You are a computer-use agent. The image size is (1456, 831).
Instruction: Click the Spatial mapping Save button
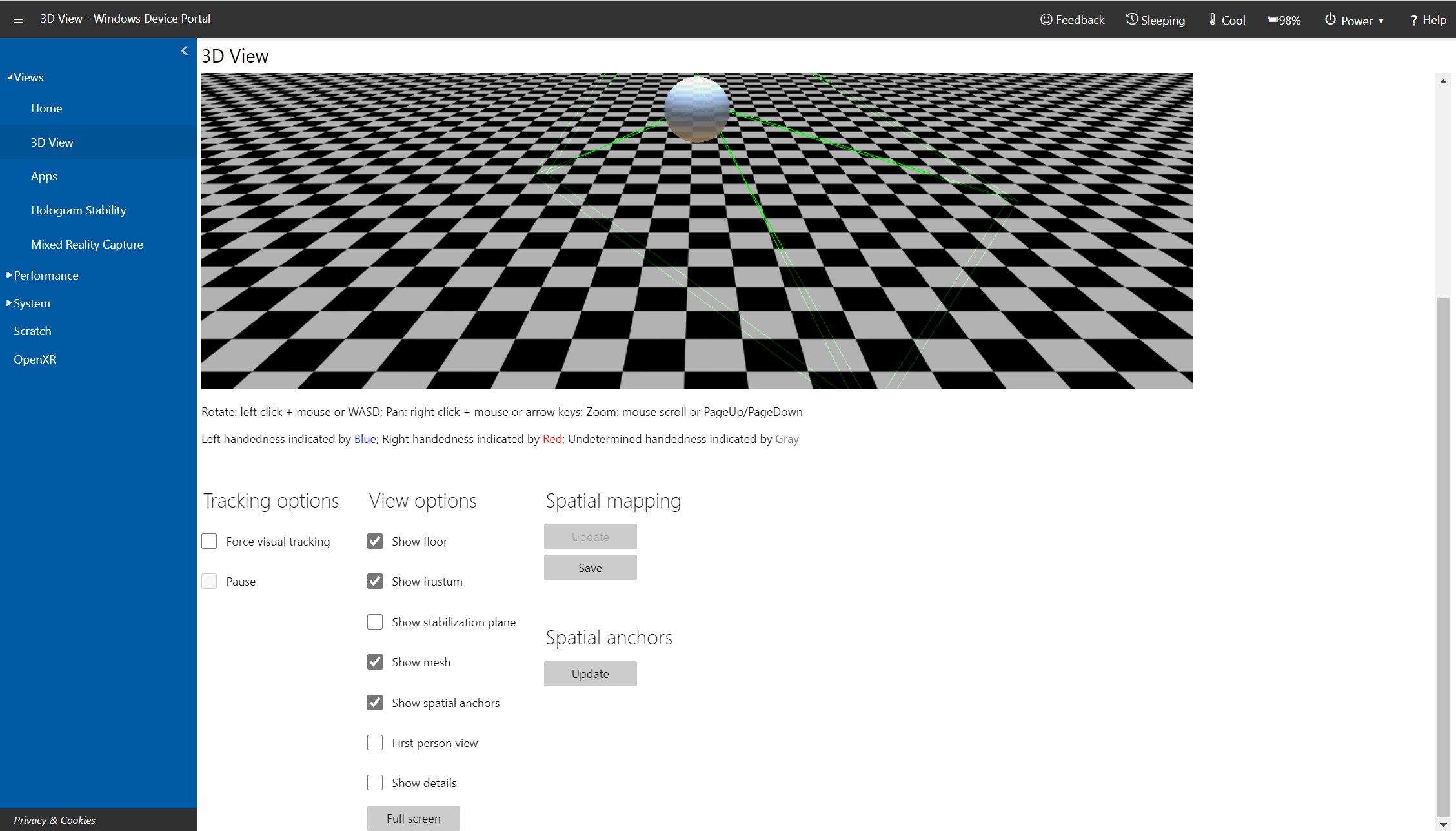point(590,568)
